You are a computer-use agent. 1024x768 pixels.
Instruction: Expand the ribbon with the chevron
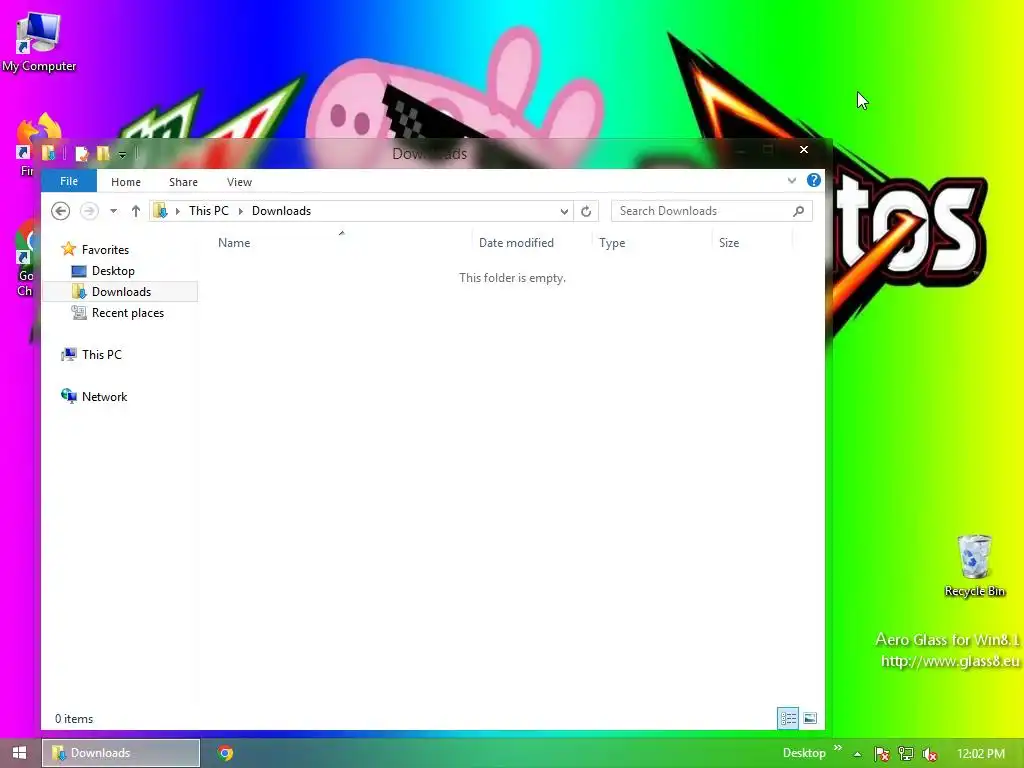792,180
